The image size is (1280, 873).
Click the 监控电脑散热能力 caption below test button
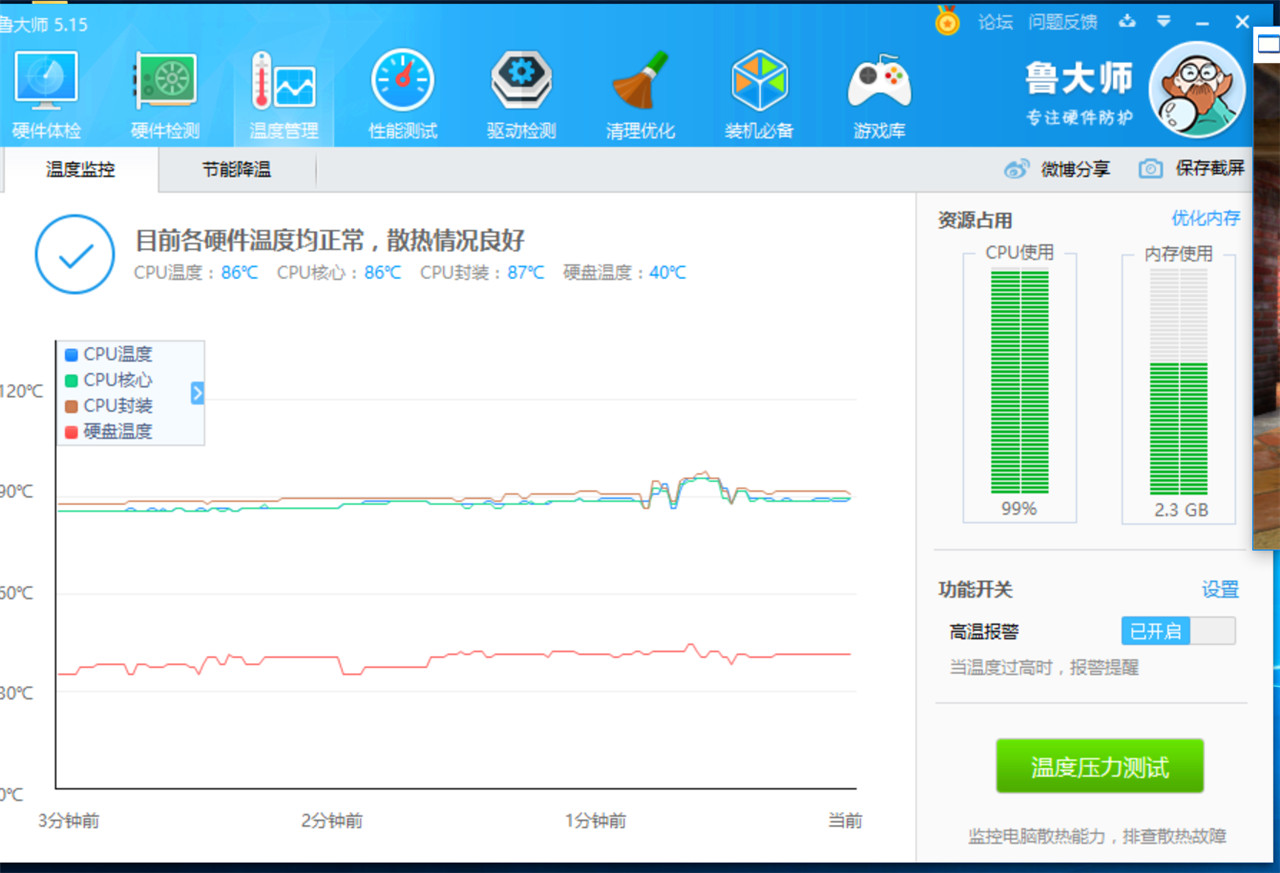click(x=1097, y=836)
